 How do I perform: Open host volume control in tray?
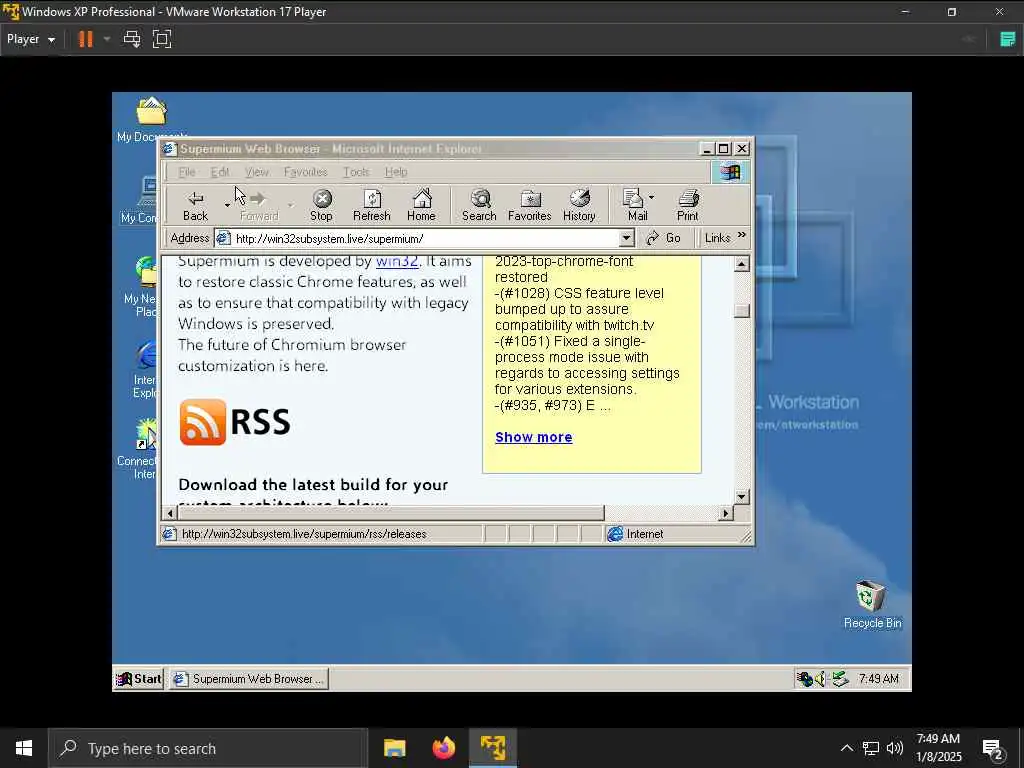click(895, 748)
